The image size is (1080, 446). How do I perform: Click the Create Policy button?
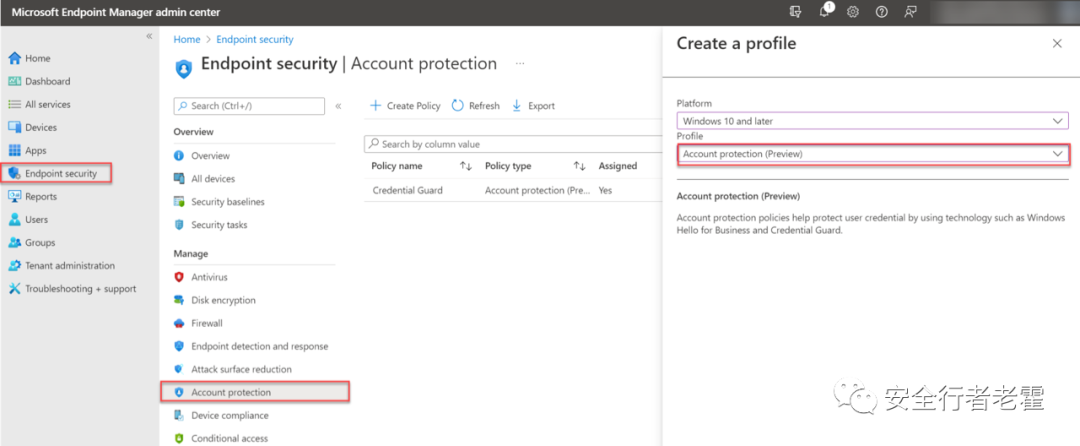pyautogui.click(x=405, y=105)
